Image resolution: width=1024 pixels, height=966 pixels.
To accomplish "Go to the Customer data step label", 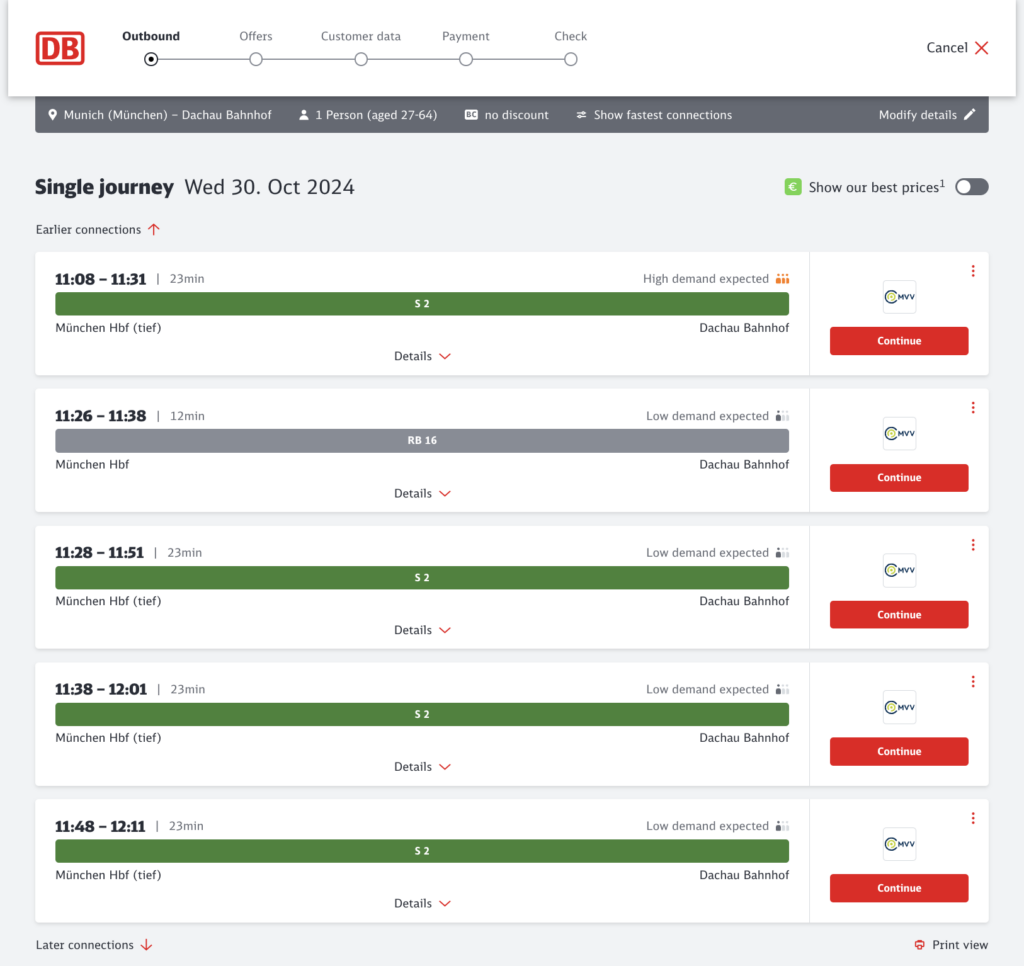I will click(x=360, y=36).
